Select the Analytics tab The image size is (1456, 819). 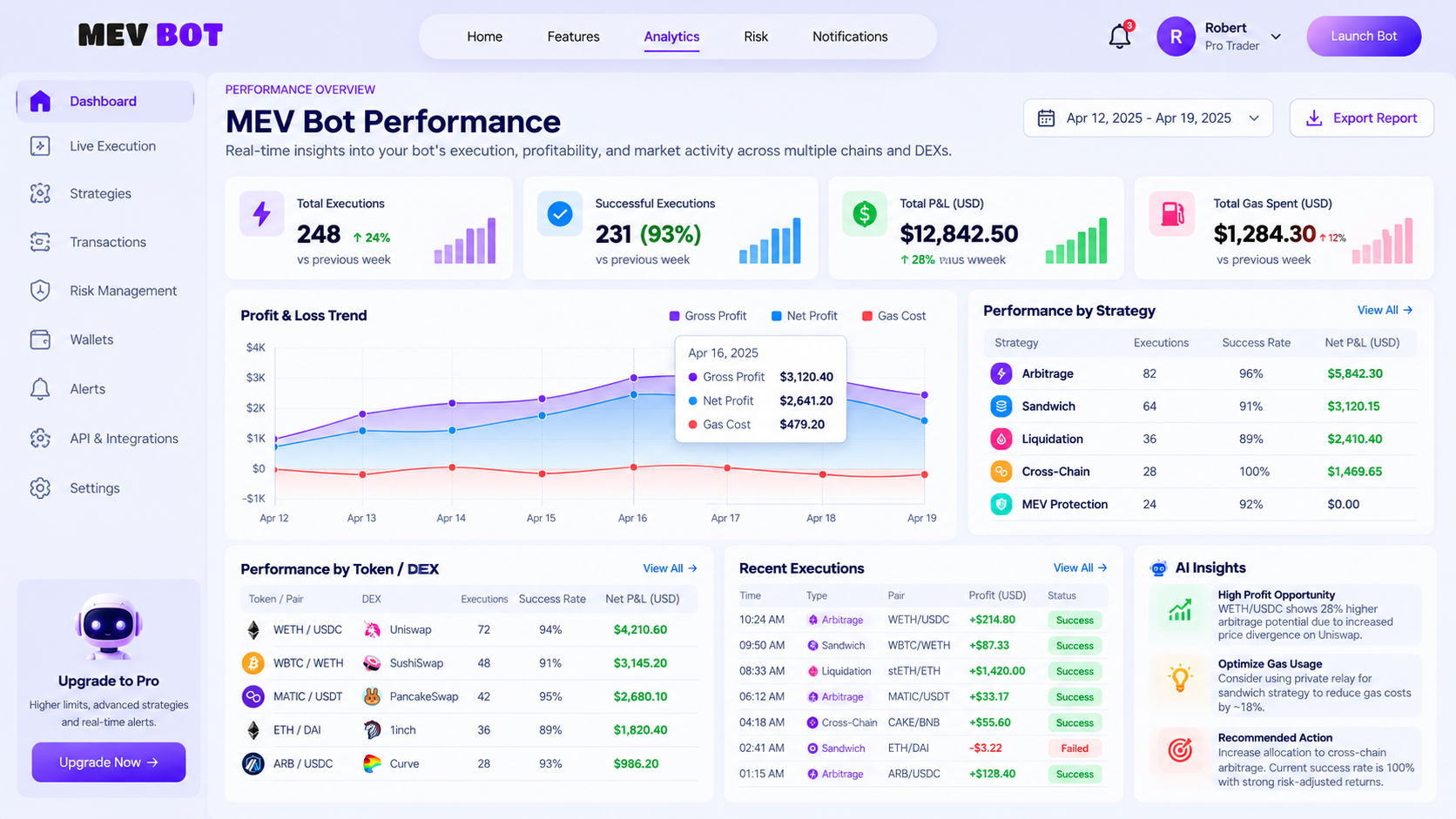671,37
